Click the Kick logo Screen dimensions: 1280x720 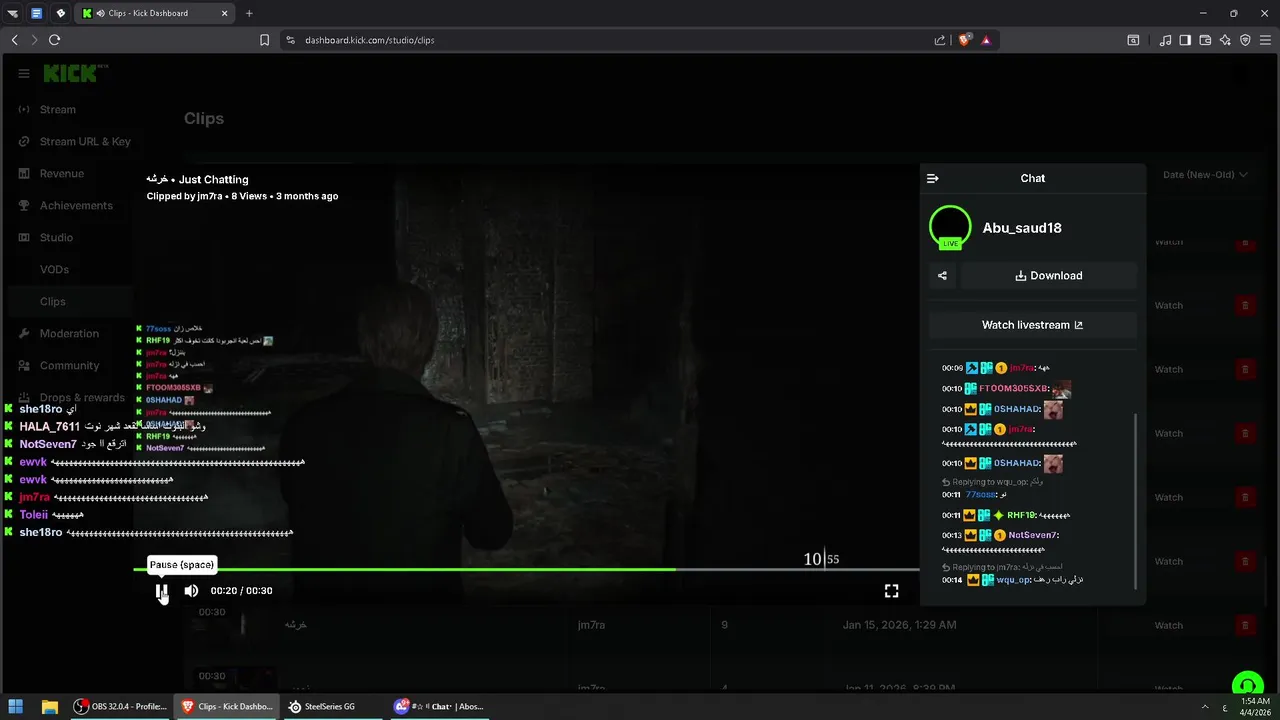click(x=73, y=73)
